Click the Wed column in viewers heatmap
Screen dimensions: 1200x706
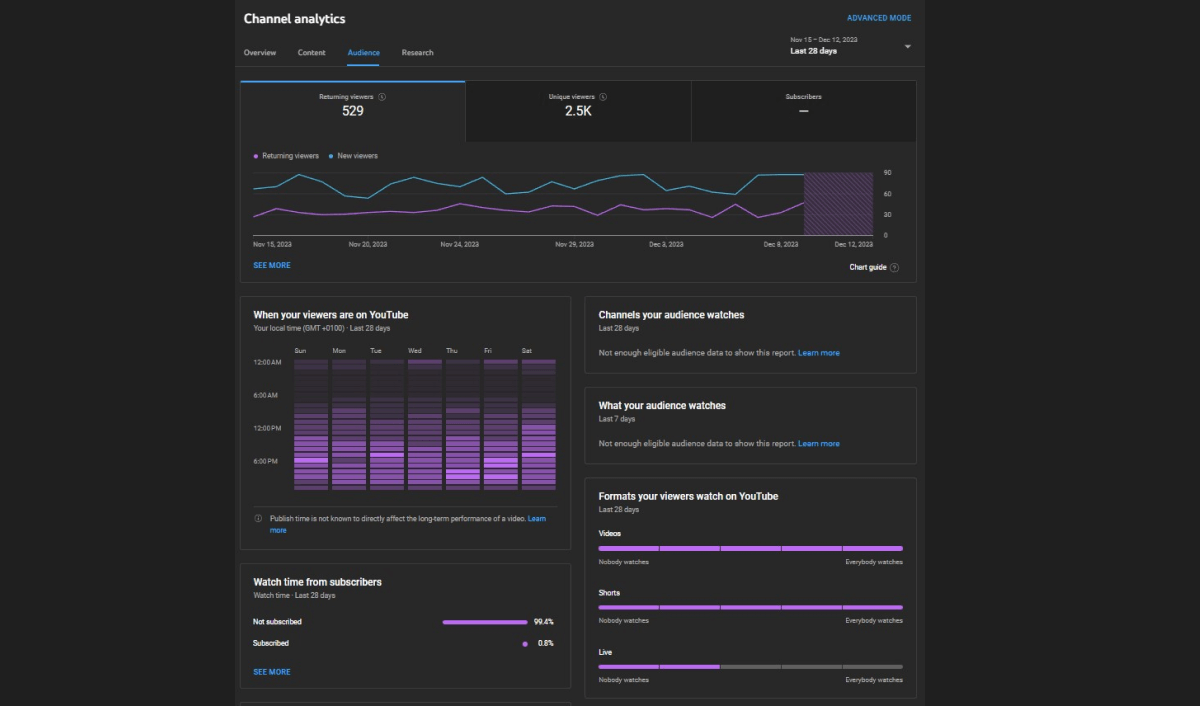424,425
